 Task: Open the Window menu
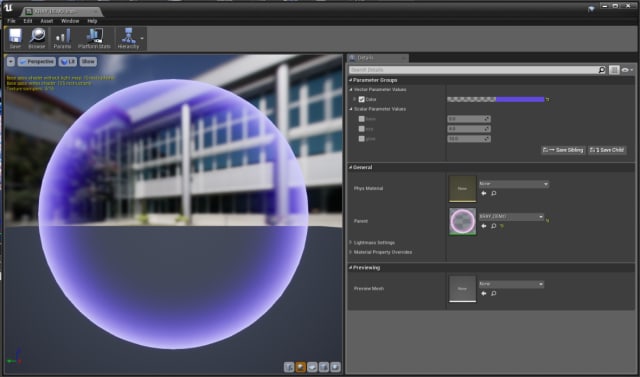click(x=70, y=21)
